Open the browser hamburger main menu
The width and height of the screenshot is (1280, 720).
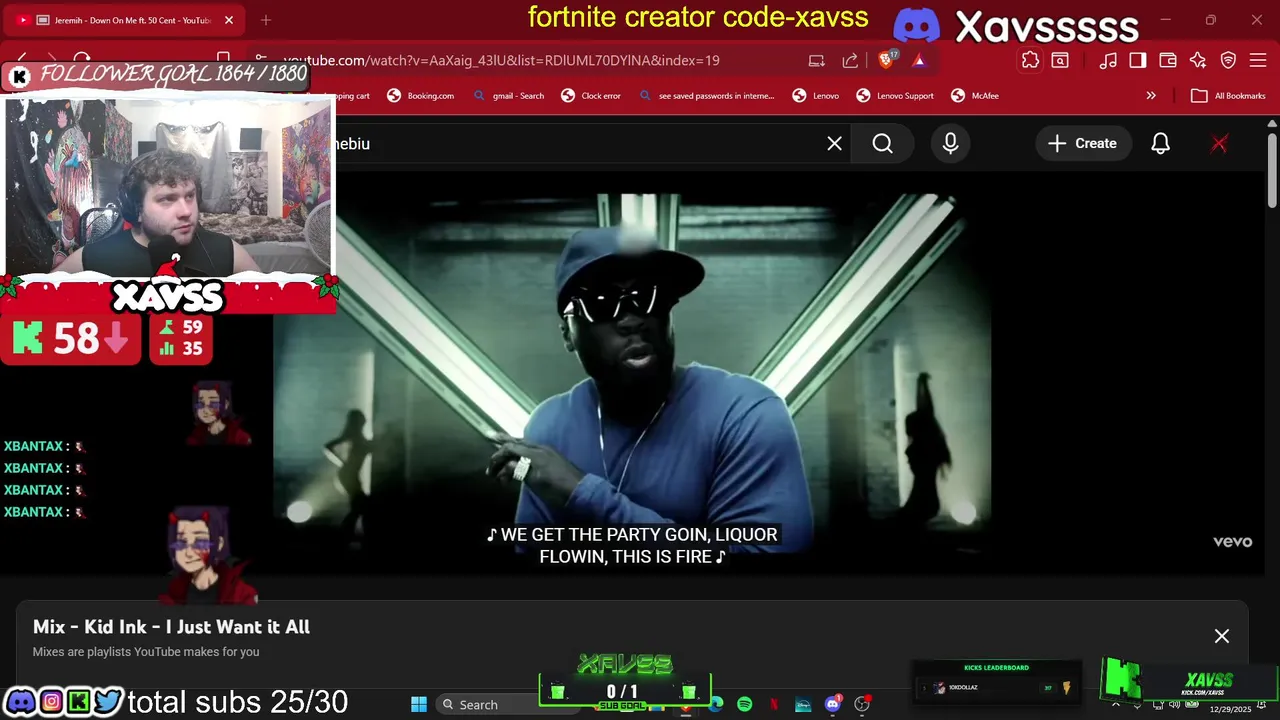[1259, 60]
